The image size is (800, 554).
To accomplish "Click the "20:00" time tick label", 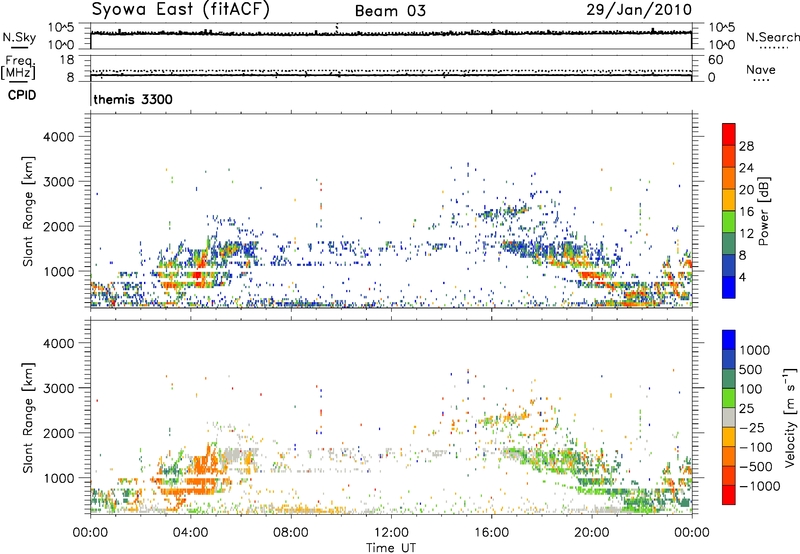I will (591, 533).
